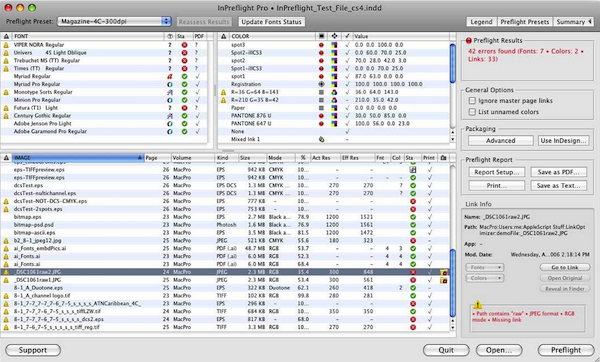Click green status icon of bitmap.eps row
This screenshot has height=362, width=600.
click(413, 217)
